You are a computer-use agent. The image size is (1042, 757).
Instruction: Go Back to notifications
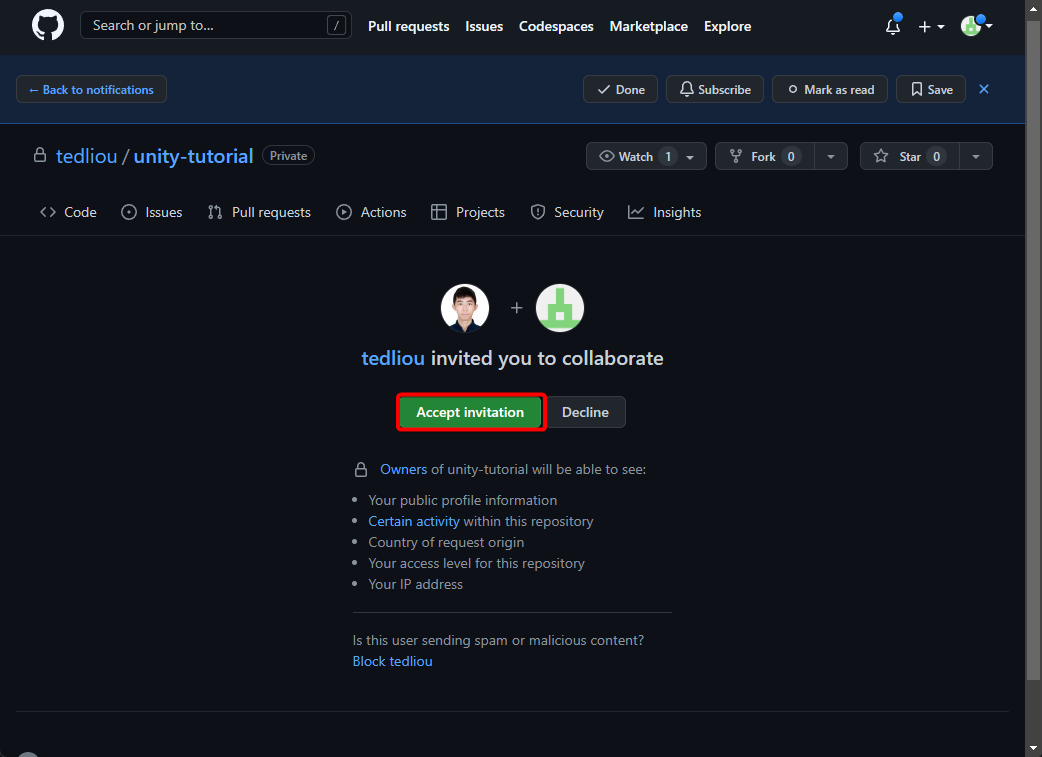click(91, 89)
